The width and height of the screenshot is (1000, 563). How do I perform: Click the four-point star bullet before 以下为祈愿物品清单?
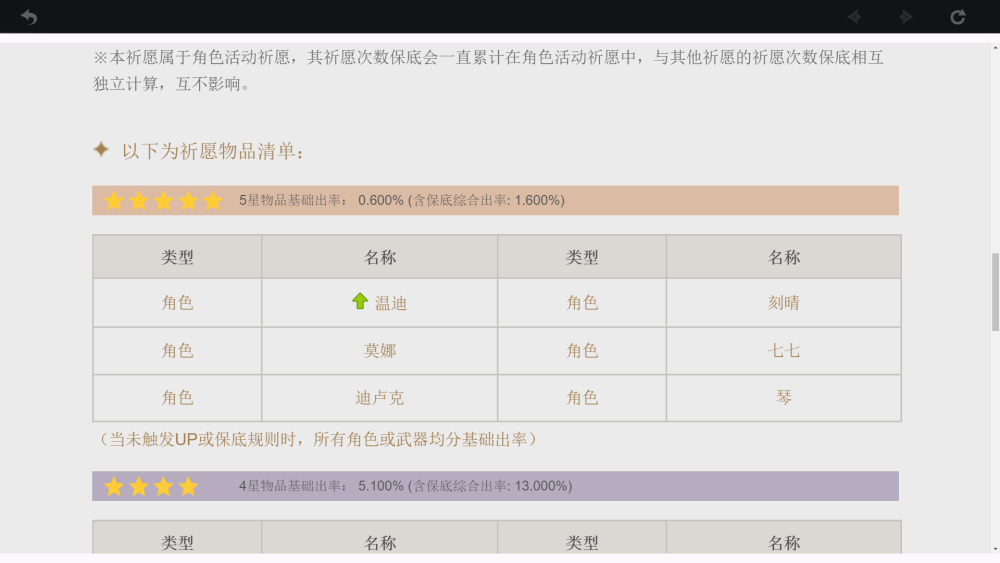click(101, 150)
